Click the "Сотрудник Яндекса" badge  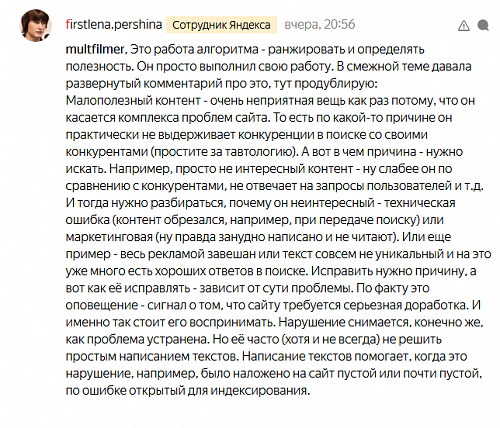[221, 25]
